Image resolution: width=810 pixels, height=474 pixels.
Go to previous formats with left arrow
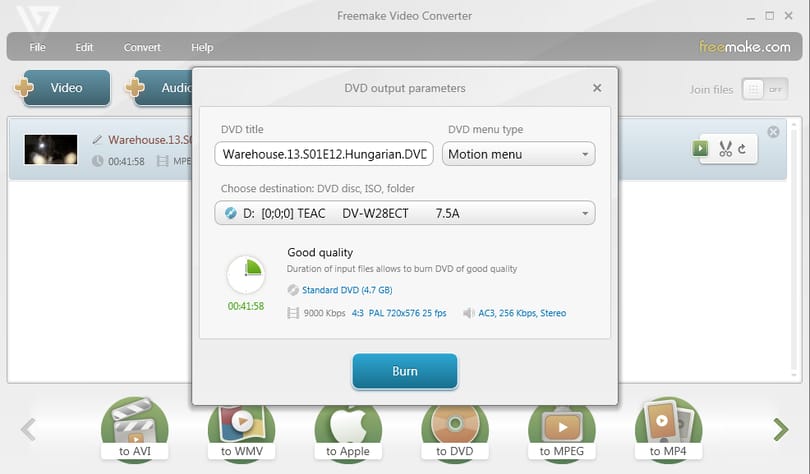(x=28, y=430)
